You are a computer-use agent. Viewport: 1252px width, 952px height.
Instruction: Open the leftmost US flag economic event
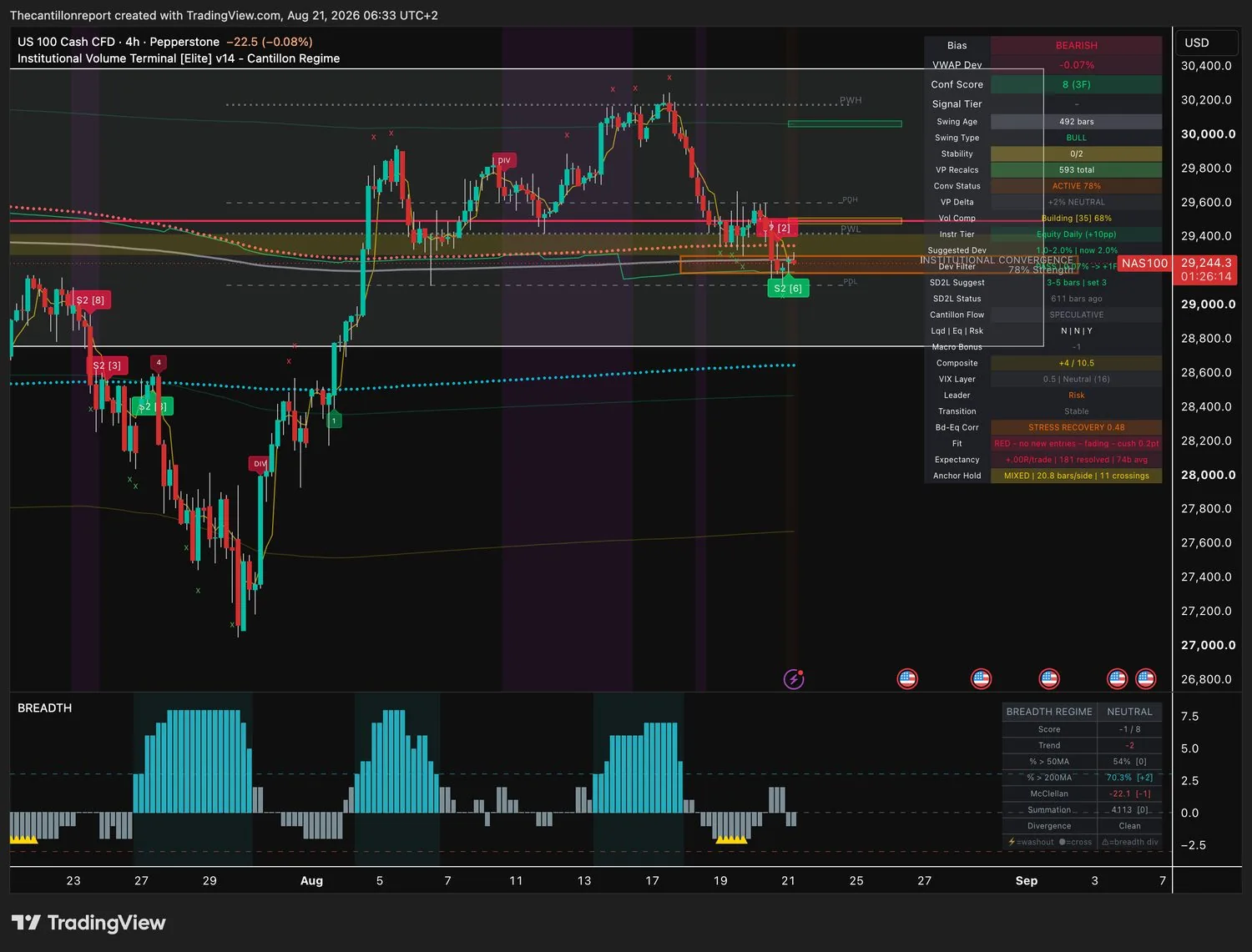tap(907, 679)
